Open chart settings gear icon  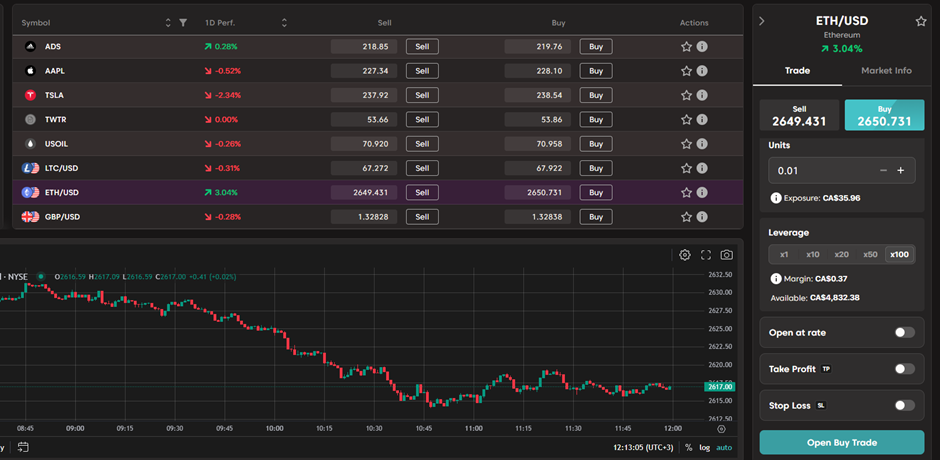685,255
